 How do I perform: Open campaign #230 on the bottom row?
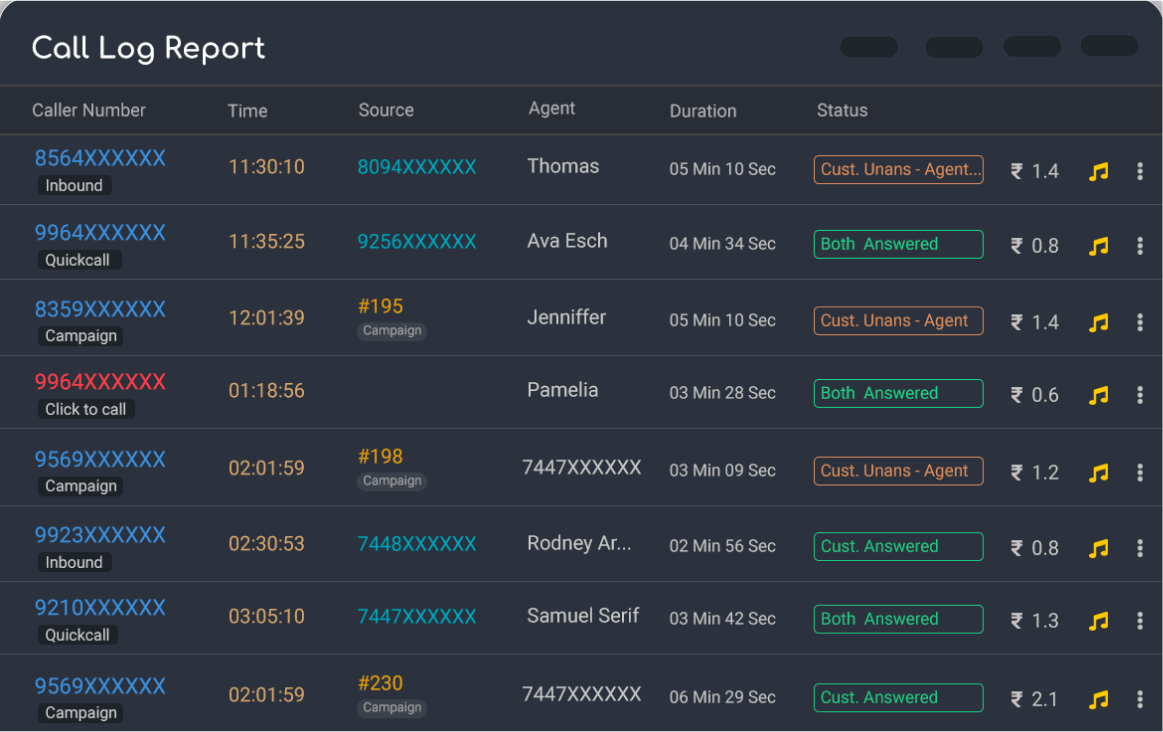click(381, 684)
